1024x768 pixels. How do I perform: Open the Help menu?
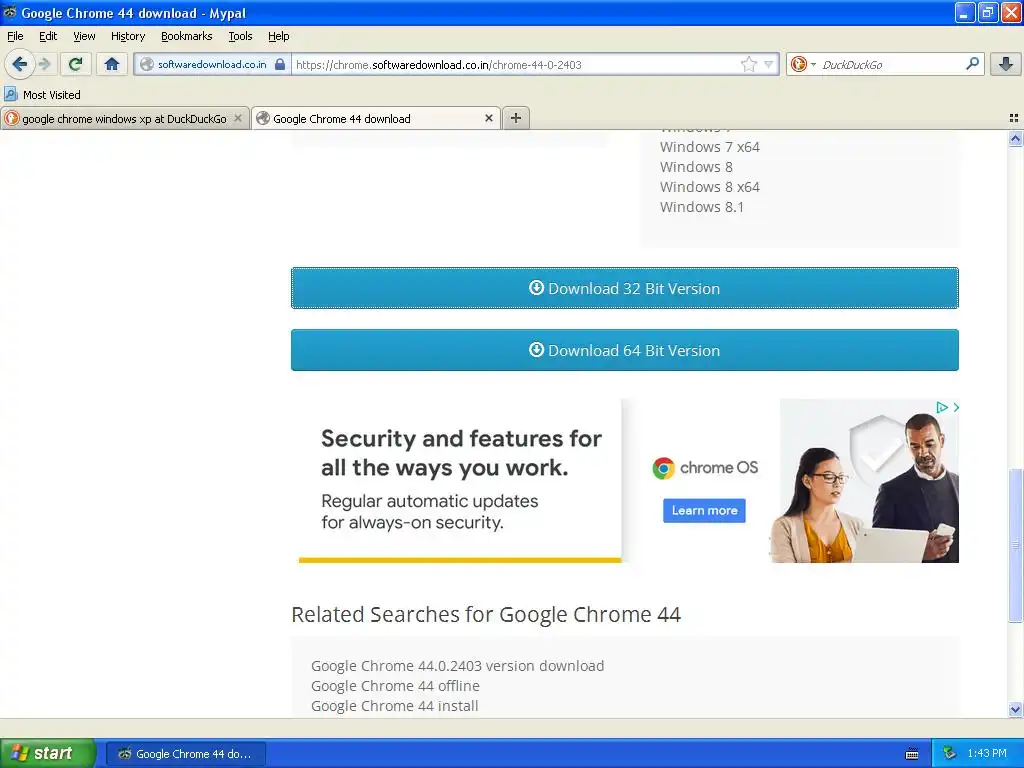[279, 36]
